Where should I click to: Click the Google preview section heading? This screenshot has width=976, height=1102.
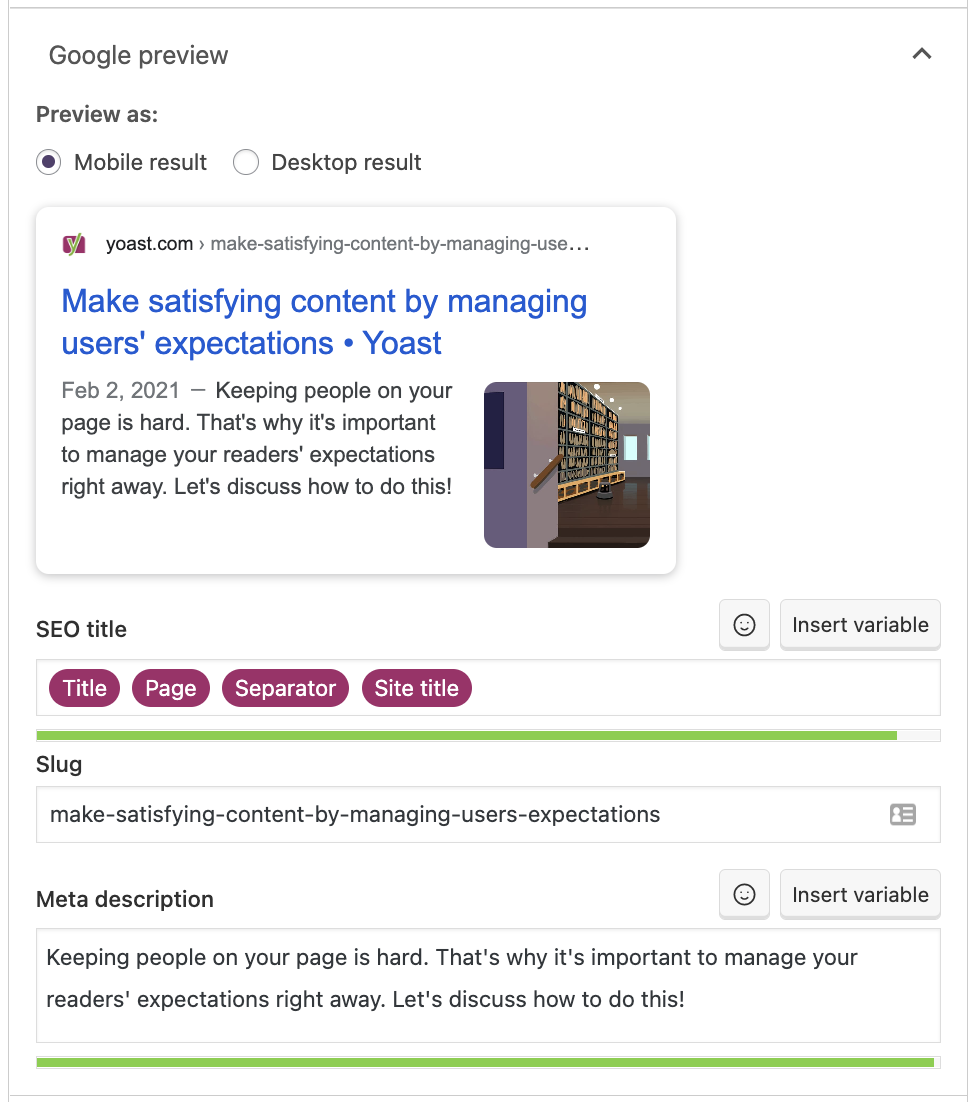pos(139,56)
